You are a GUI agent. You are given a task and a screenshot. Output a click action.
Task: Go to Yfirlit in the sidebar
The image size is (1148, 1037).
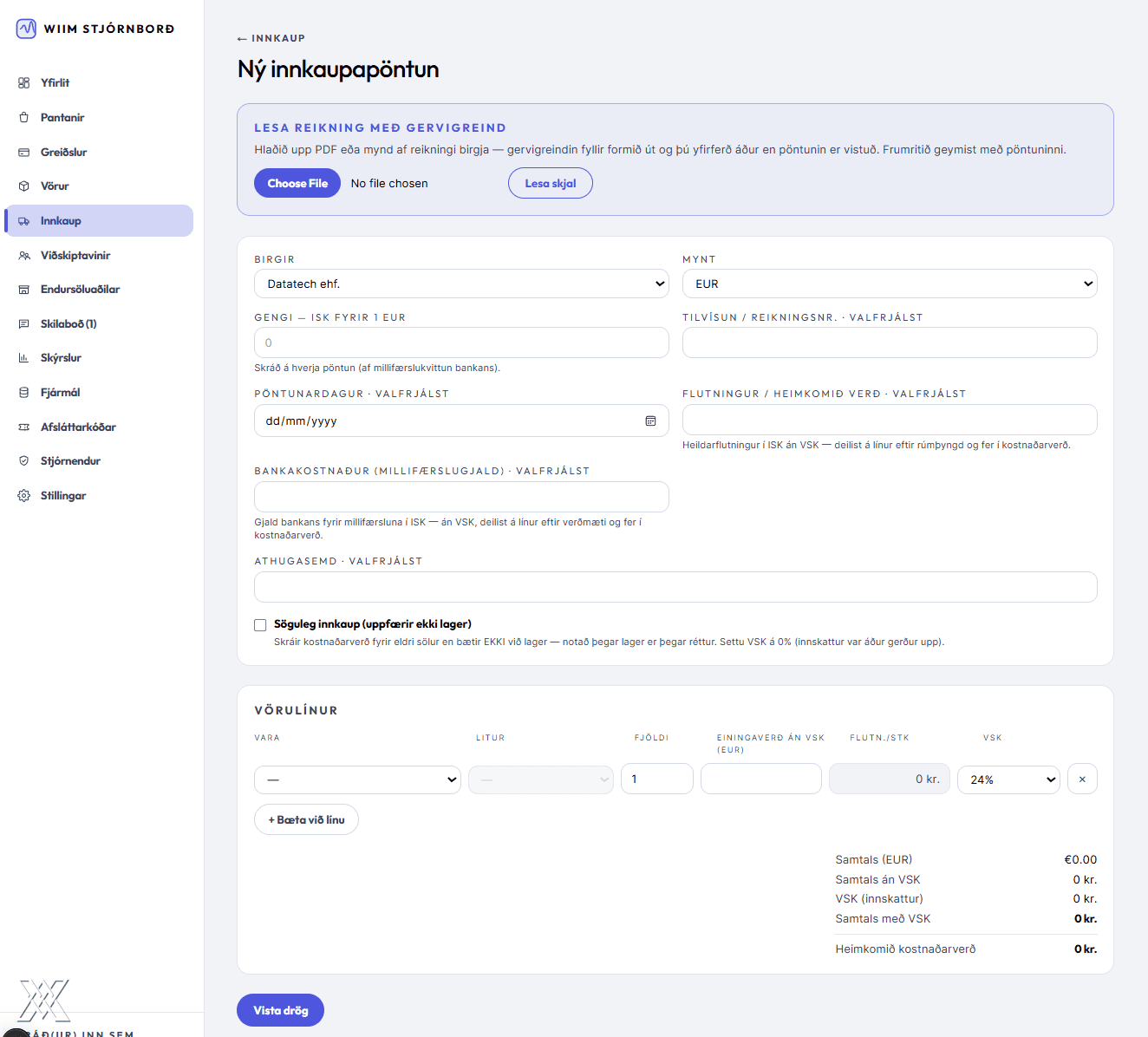point(99,83)
